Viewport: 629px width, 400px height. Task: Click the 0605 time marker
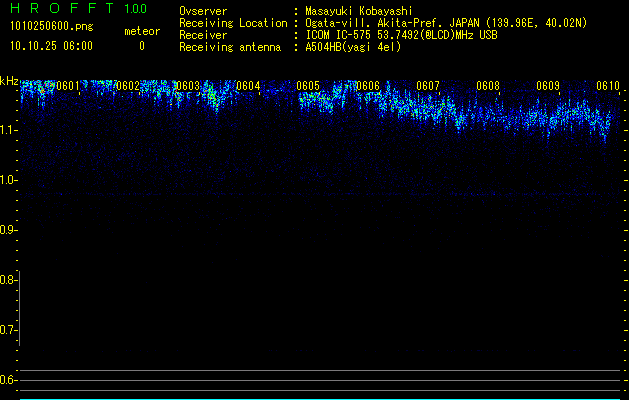point(308,86)
